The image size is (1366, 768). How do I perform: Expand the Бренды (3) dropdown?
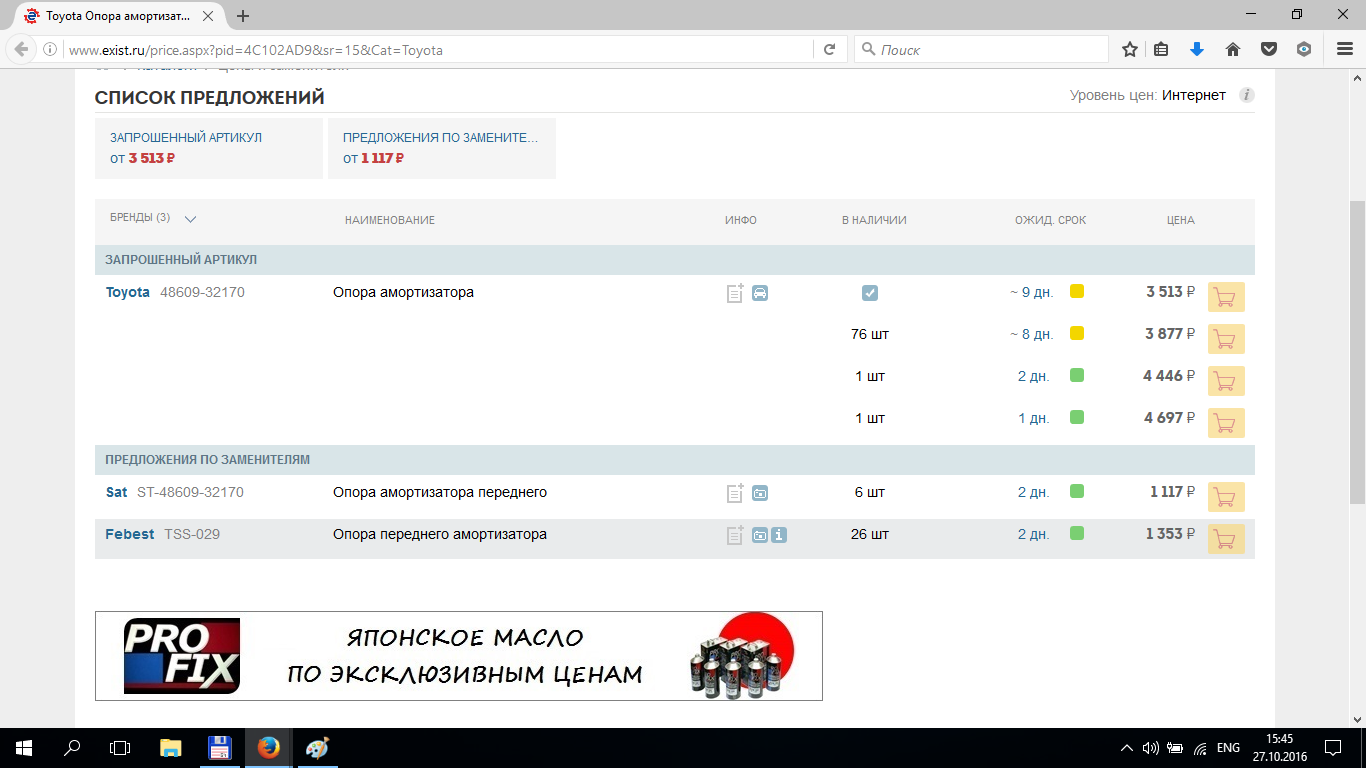click(190, 219)
